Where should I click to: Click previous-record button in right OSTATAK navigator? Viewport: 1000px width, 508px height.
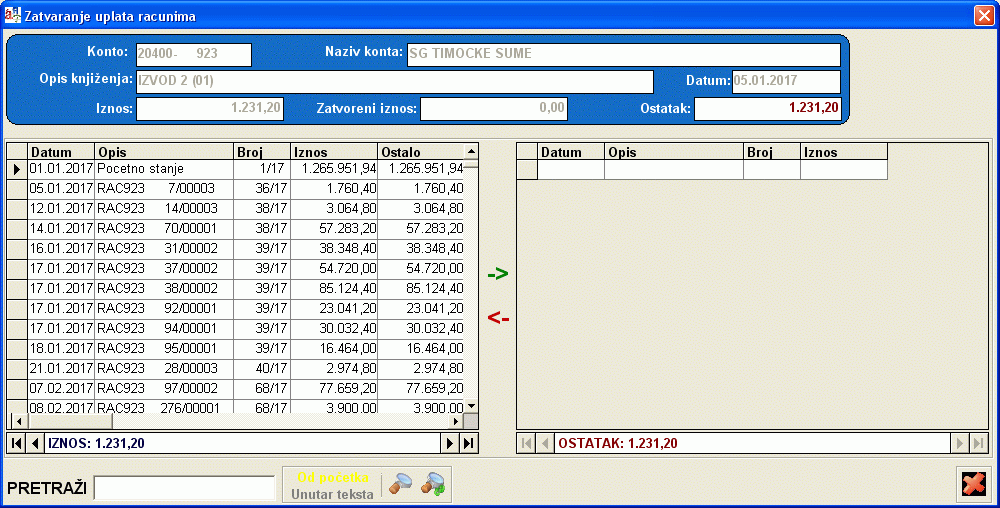click(x=545, y=444)
